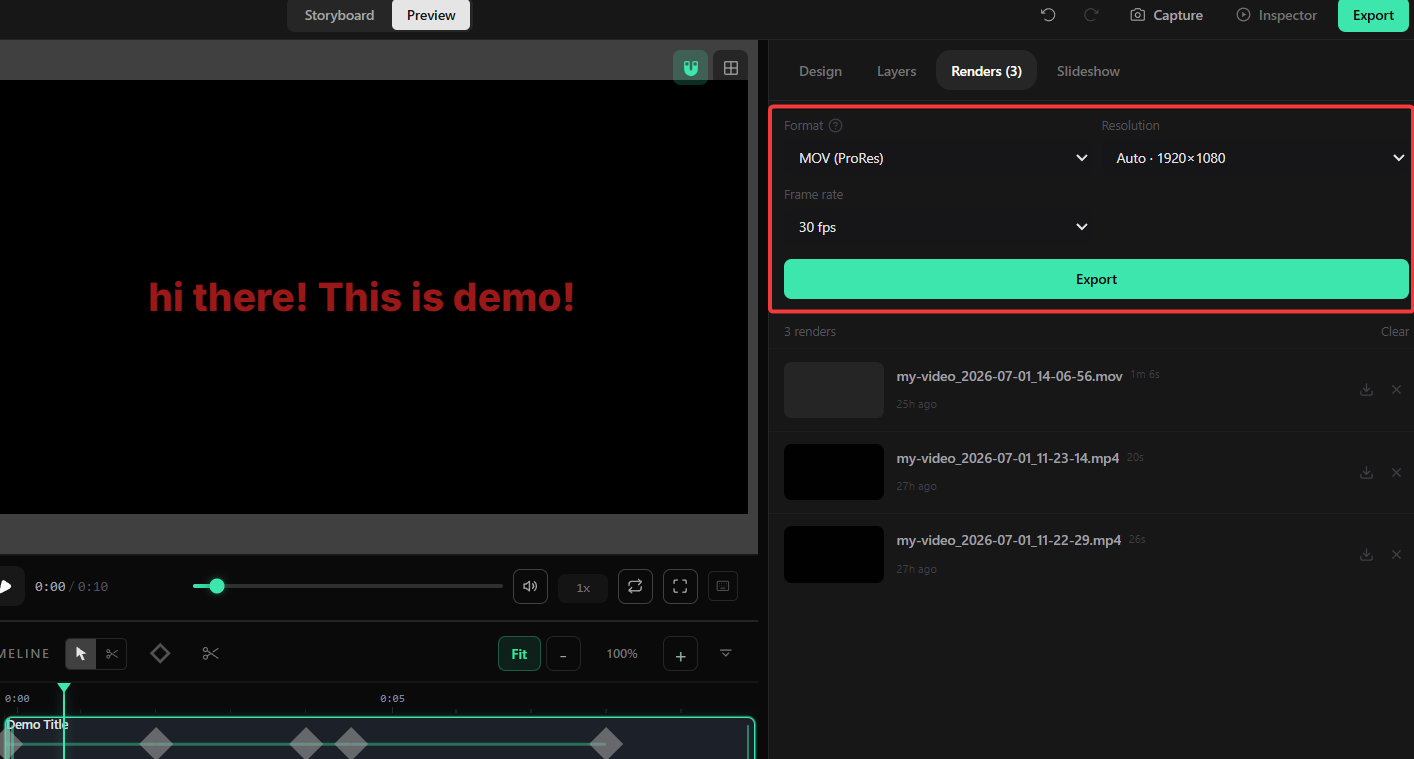Open the Format dropdown MOV (ProRes)
This screenshot has width=1414, height=759.
939,158
